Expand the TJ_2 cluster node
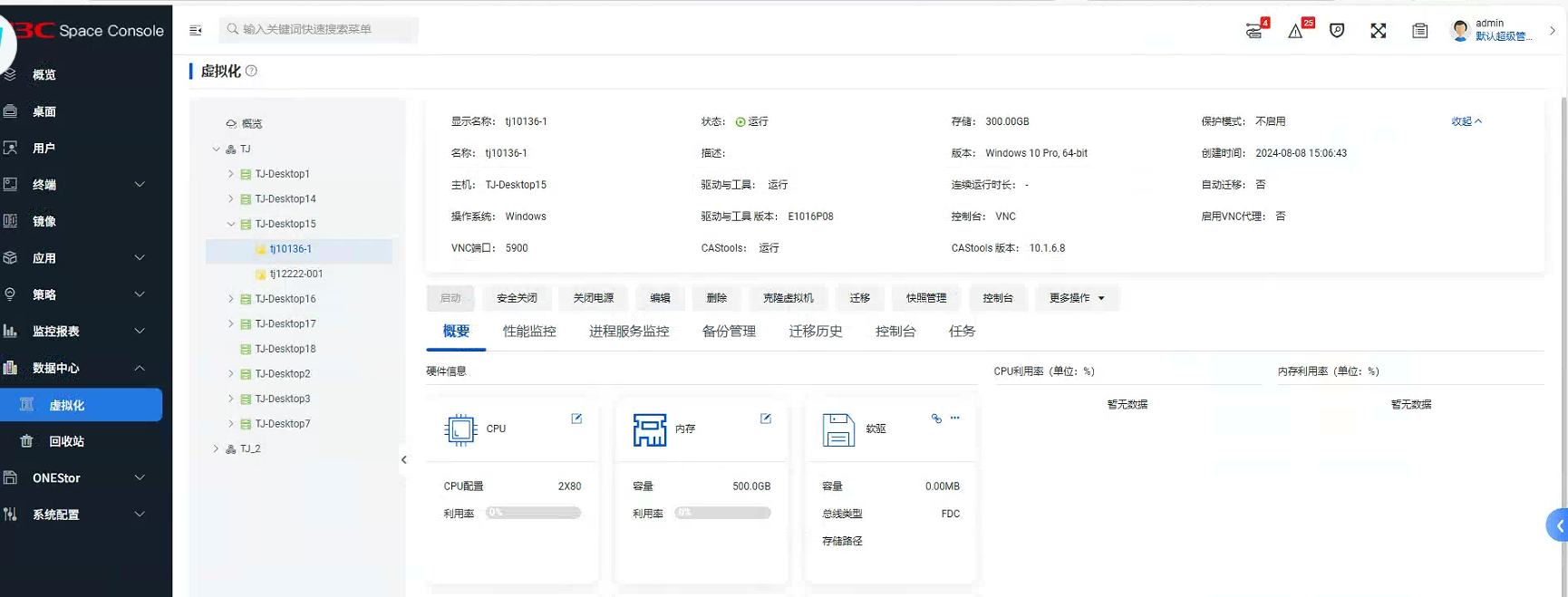The width and height of the screenshot is (1568, 597). [216, 448]
